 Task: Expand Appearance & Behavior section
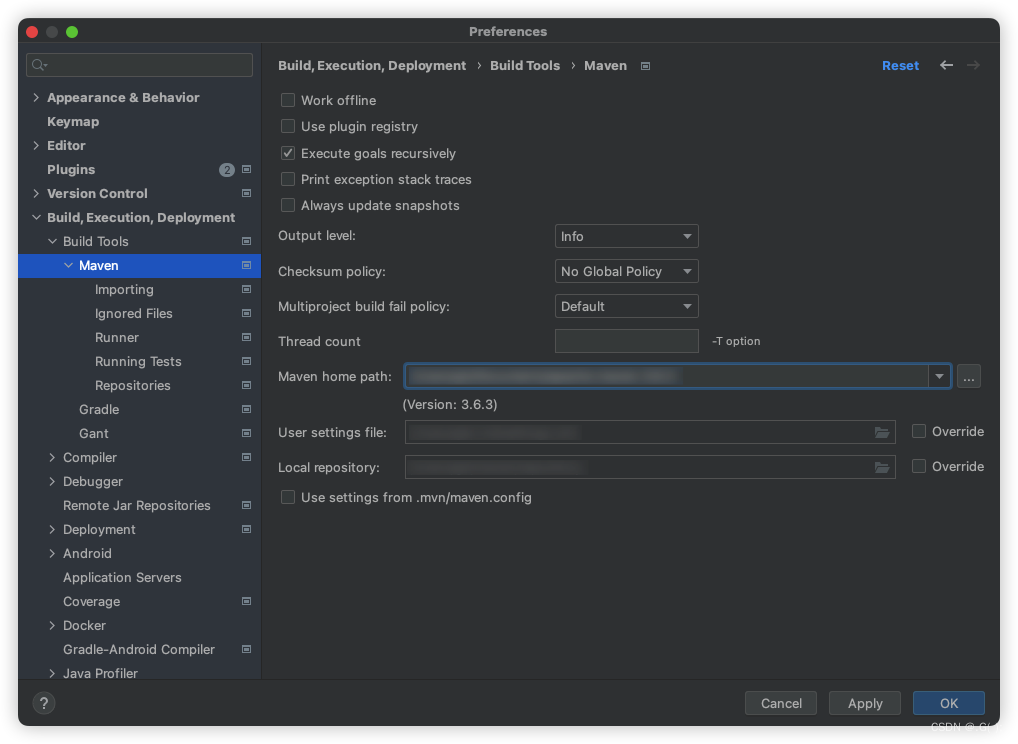[36, 97]
